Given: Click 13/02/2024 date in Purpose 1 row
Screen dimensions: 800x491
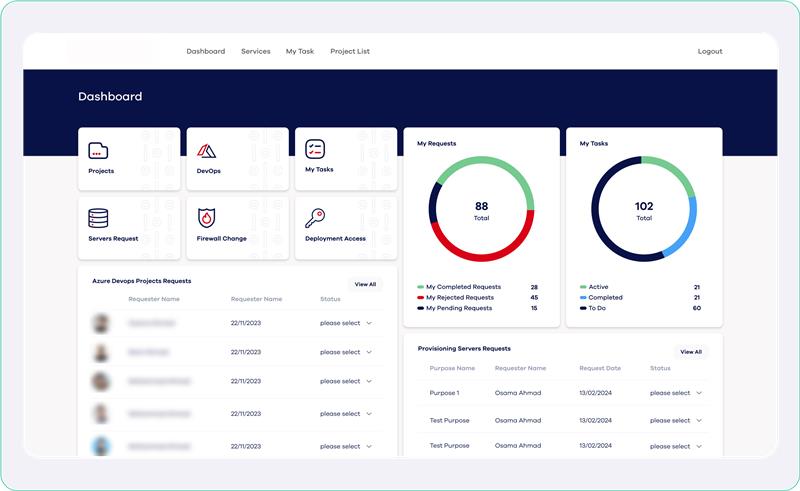Looking at the screenshot, I should tap(595, 393).
